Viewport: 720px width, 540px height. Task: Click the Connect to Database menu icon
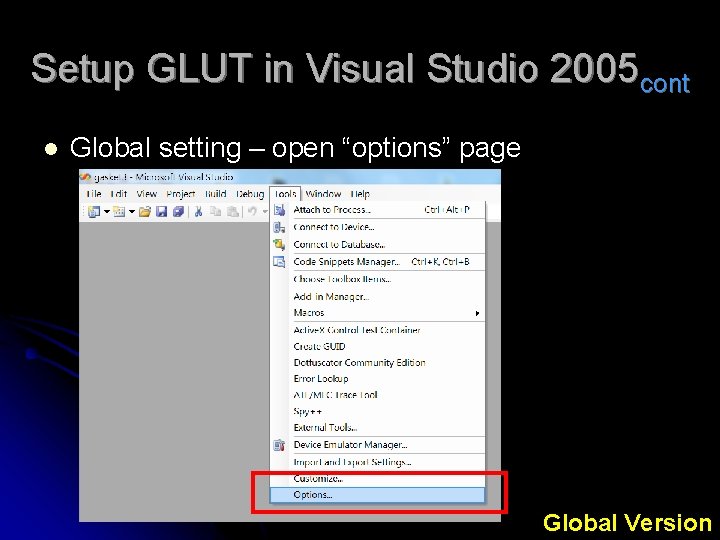(279, 245)
